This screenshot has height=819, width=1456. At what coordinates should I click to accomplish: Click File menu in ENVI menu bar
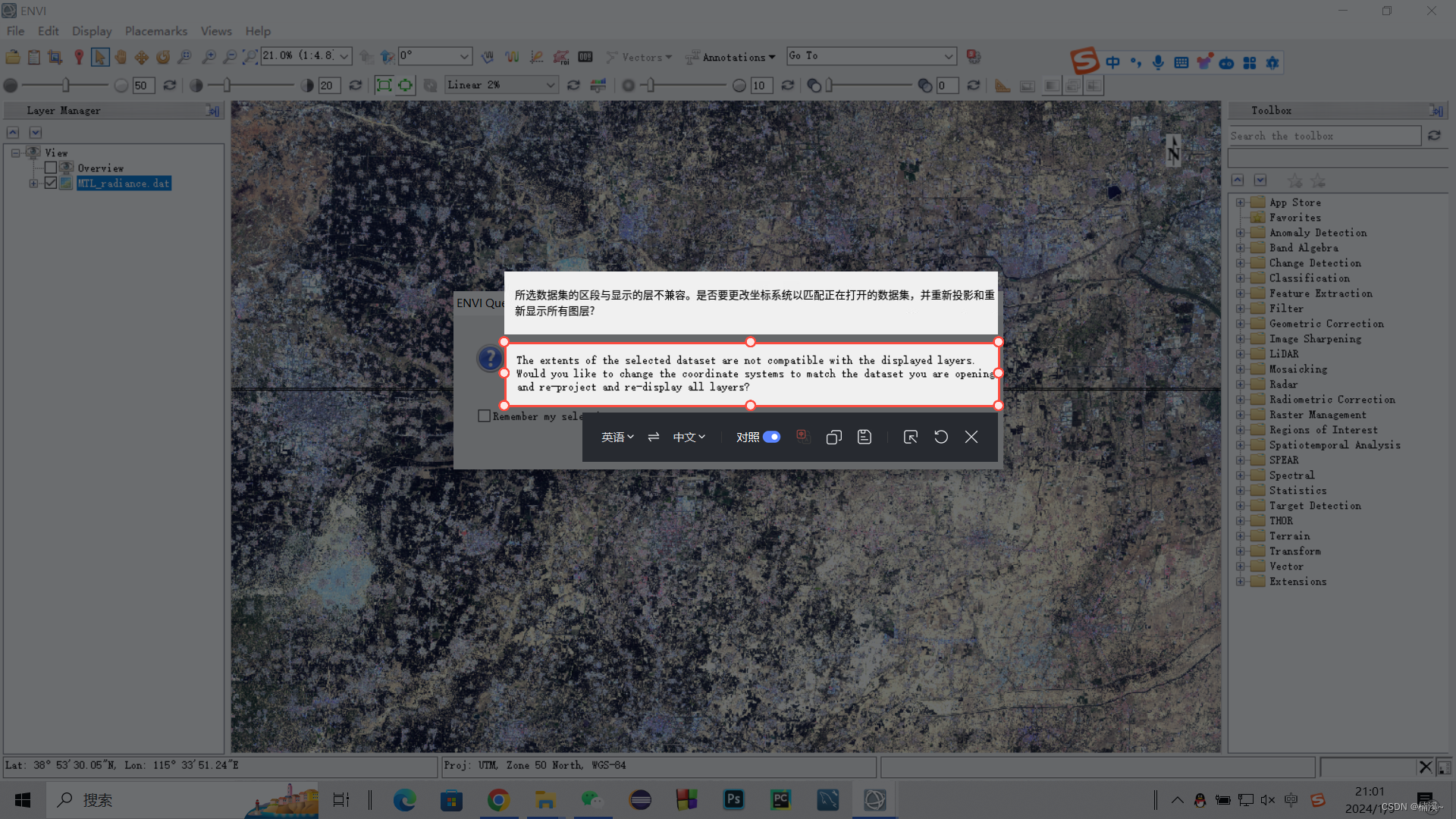[16, 31]
